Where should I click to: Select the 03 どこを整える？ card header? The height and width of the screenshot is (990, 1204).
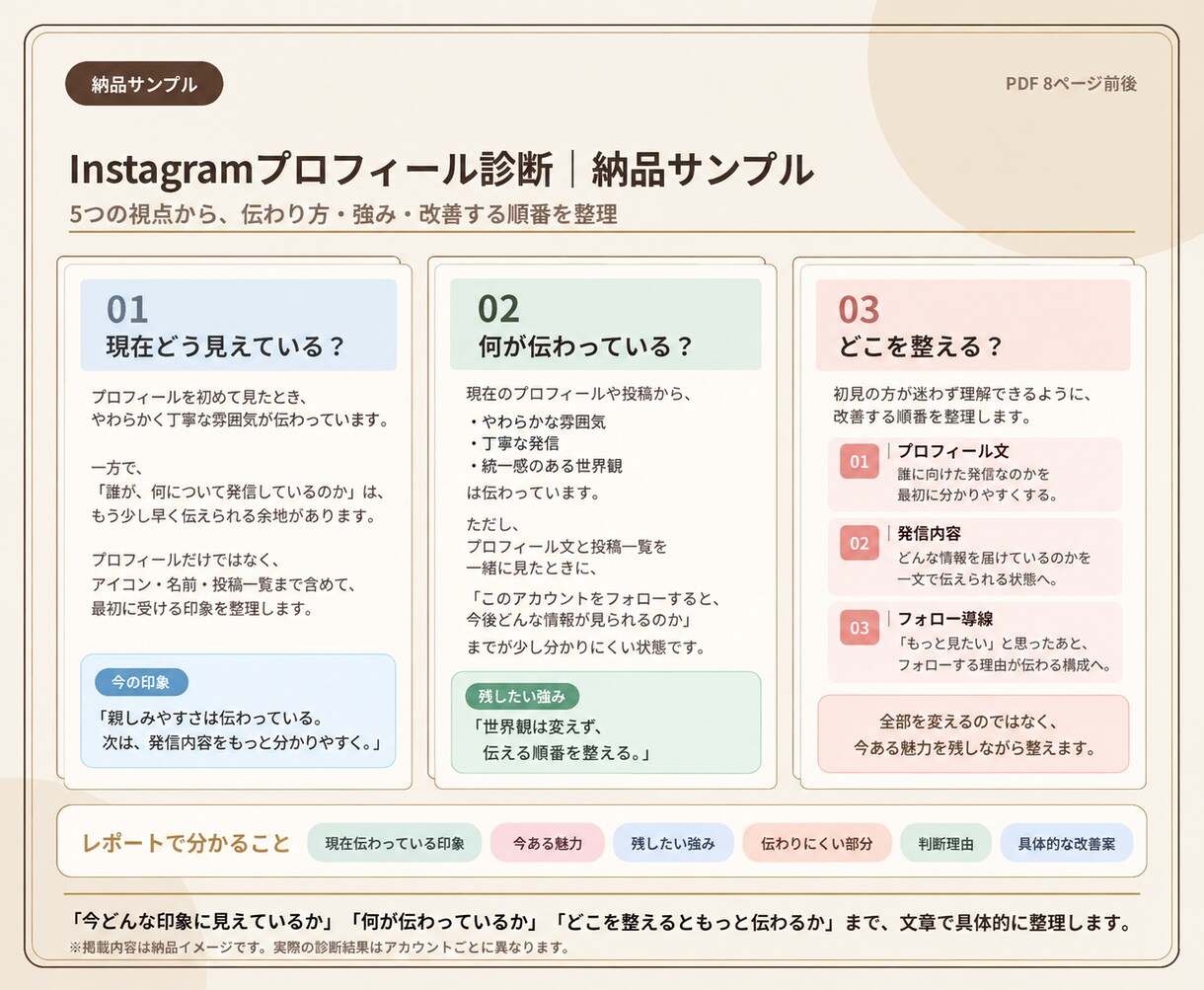(972, 325)
